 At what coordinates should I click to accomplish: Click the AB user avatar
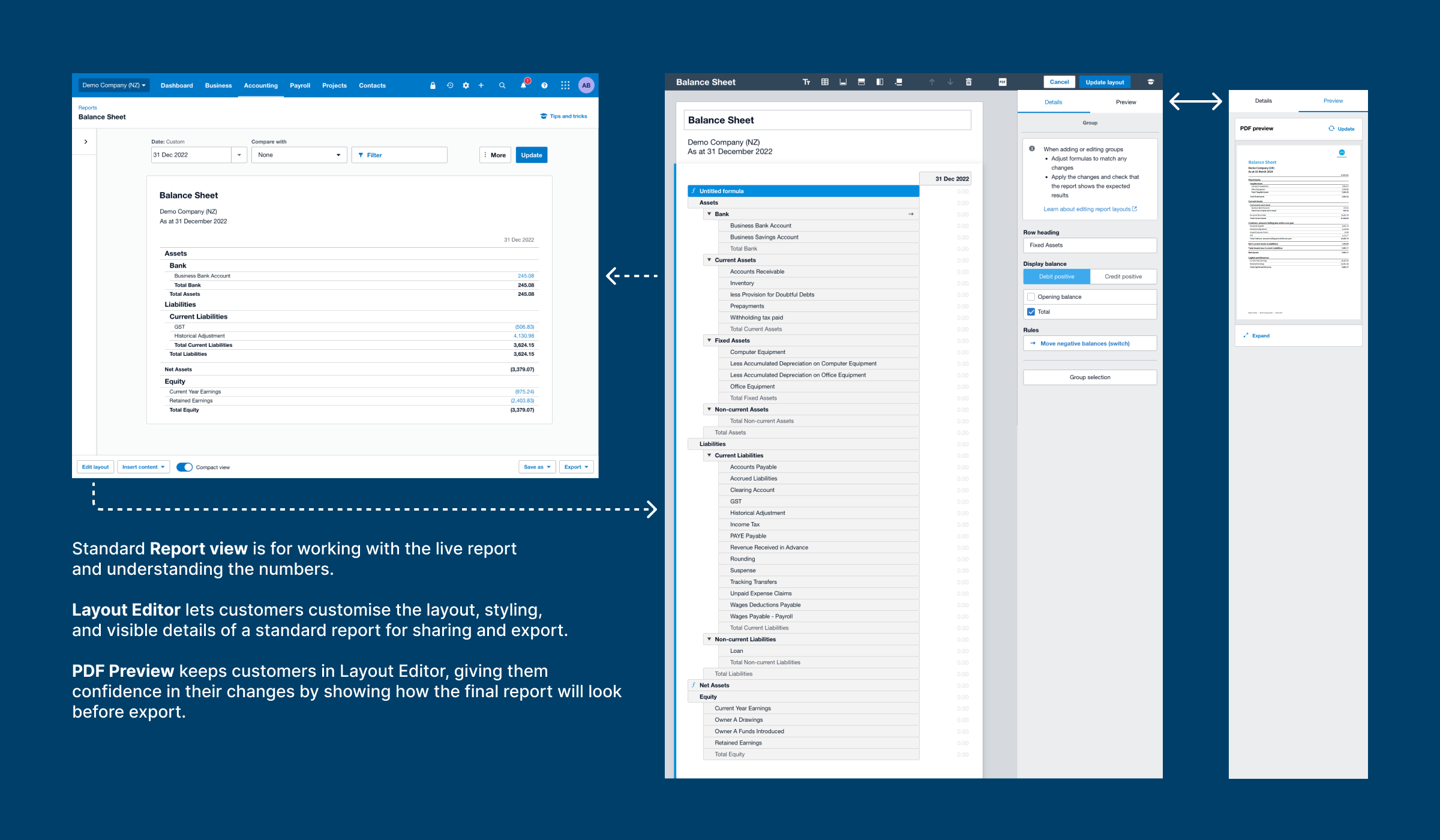point(586,86)
